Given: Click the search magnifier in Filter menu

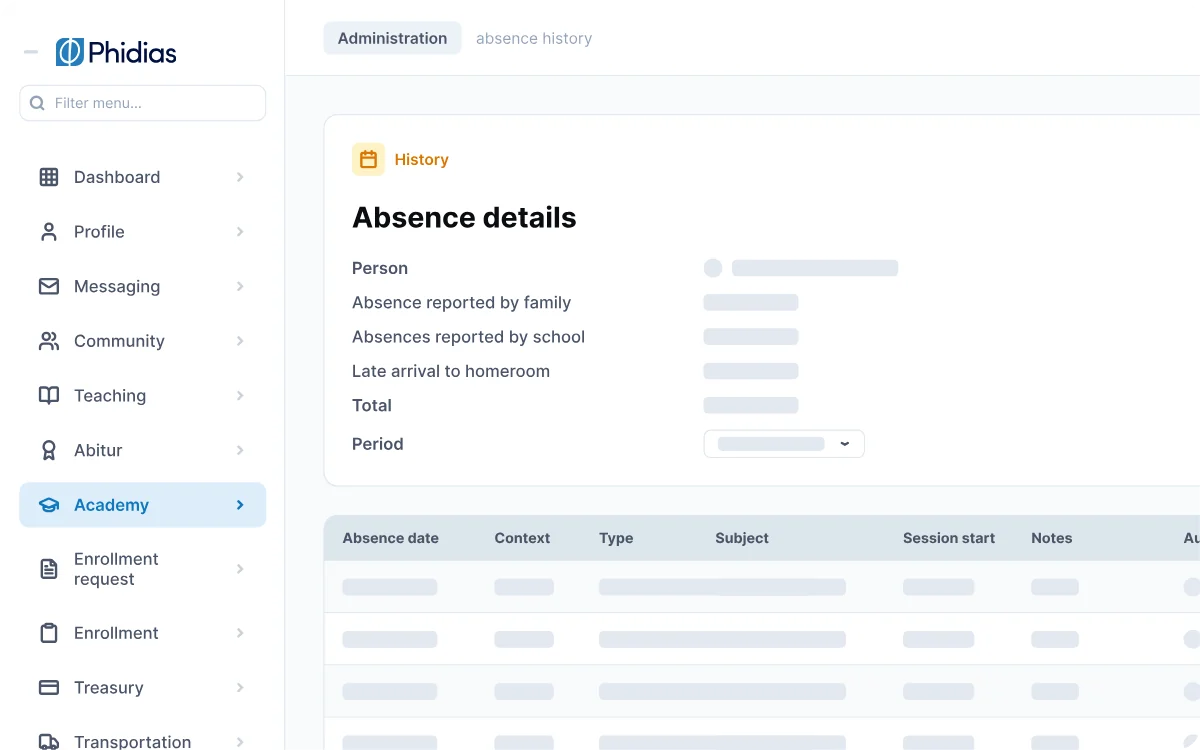Looking at the screenshot, I should [x=37, y=103].
